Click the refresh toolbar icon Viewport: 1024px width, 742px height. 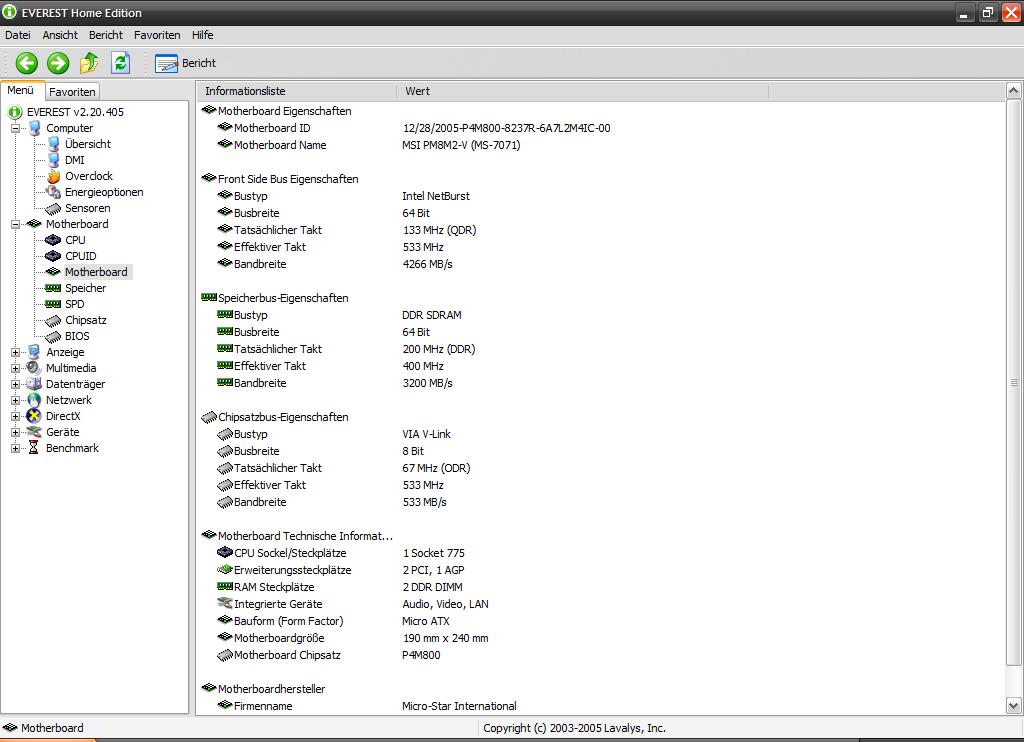(x=120, y=63)
